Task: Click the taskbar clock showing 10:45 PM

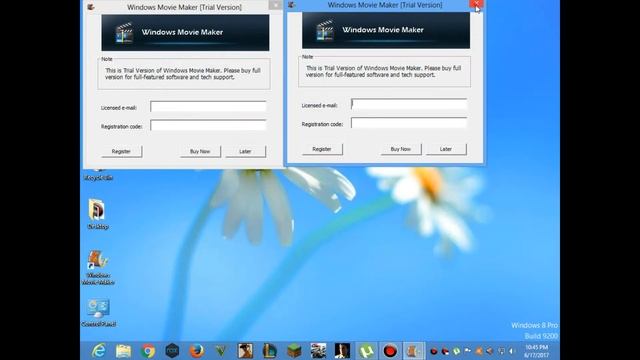Action: (537, 351)
